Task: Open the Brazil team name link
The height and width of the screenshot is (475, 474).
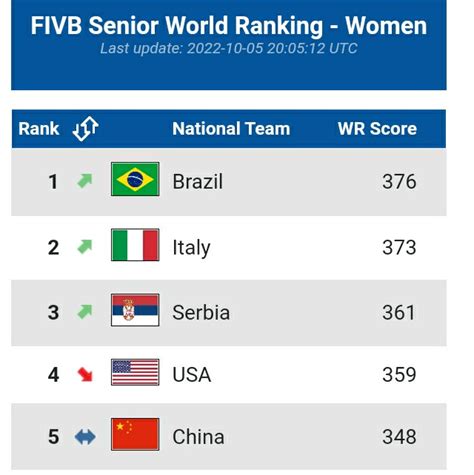Action: [x=197, y=182]
